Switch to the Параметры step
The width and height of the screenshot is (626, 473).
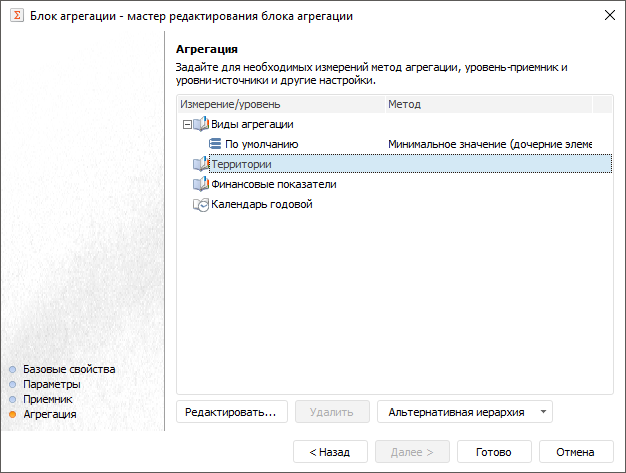coord(52,383)
